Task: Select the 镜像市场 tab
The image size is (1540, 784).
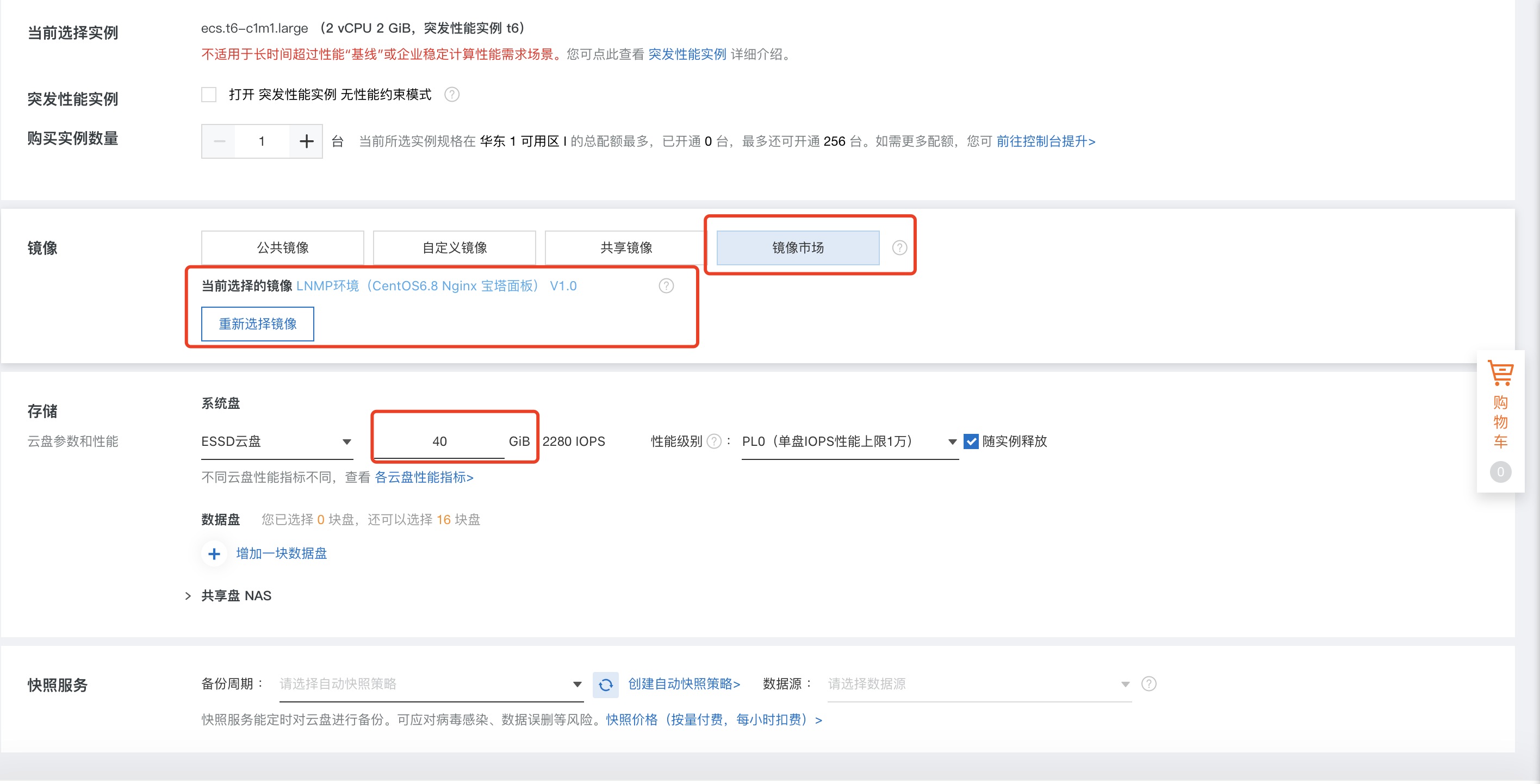Action: [798, 247]
